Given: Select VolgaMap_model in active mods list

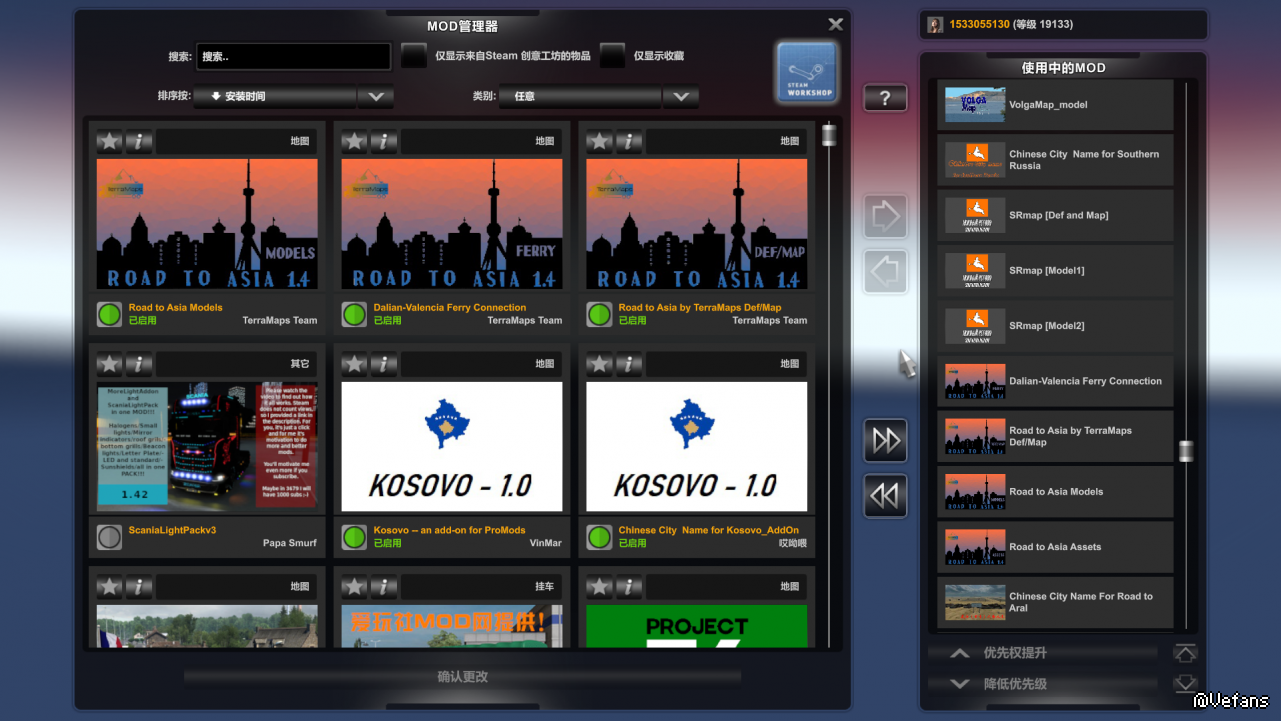Looking at the screenshot, I should tap(1055, 105).
